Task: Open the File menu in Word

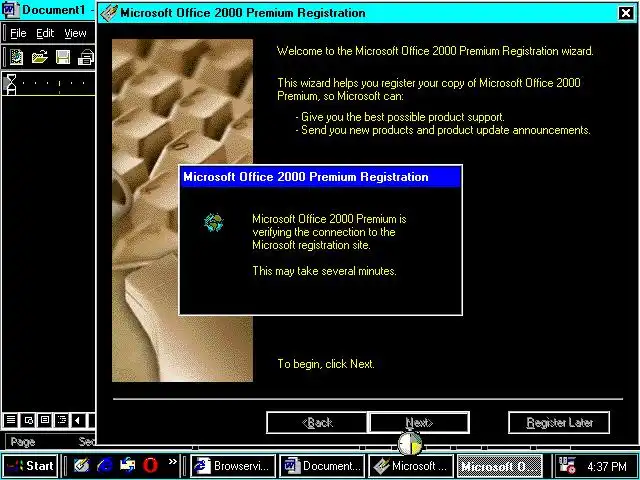Action: point(18,33)
